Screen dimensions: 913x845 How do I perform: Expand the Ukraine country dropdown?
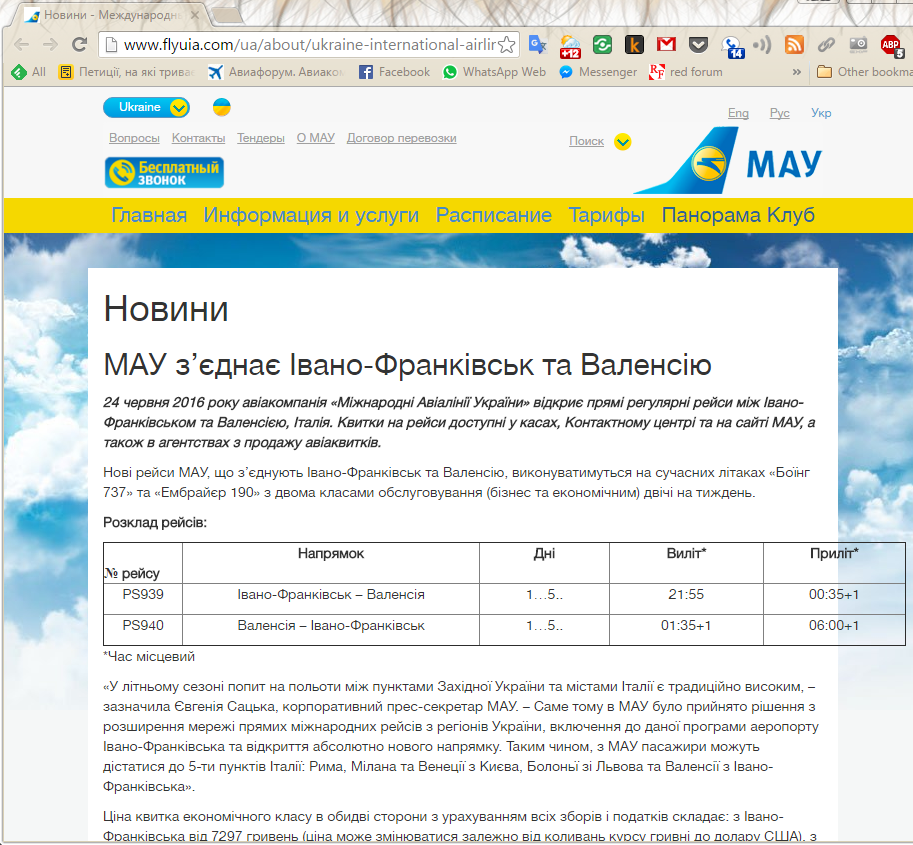point(178,107)
